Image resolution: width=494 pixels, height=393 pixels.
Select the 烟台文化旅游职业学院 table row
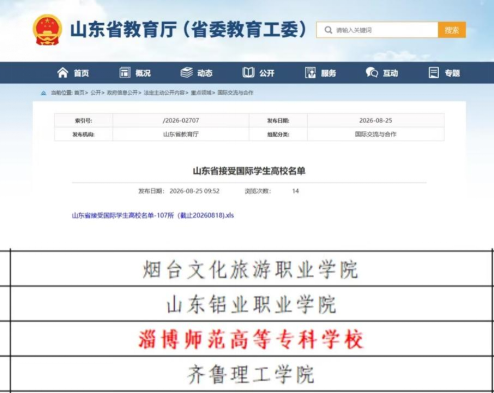(x=251, y=268)
